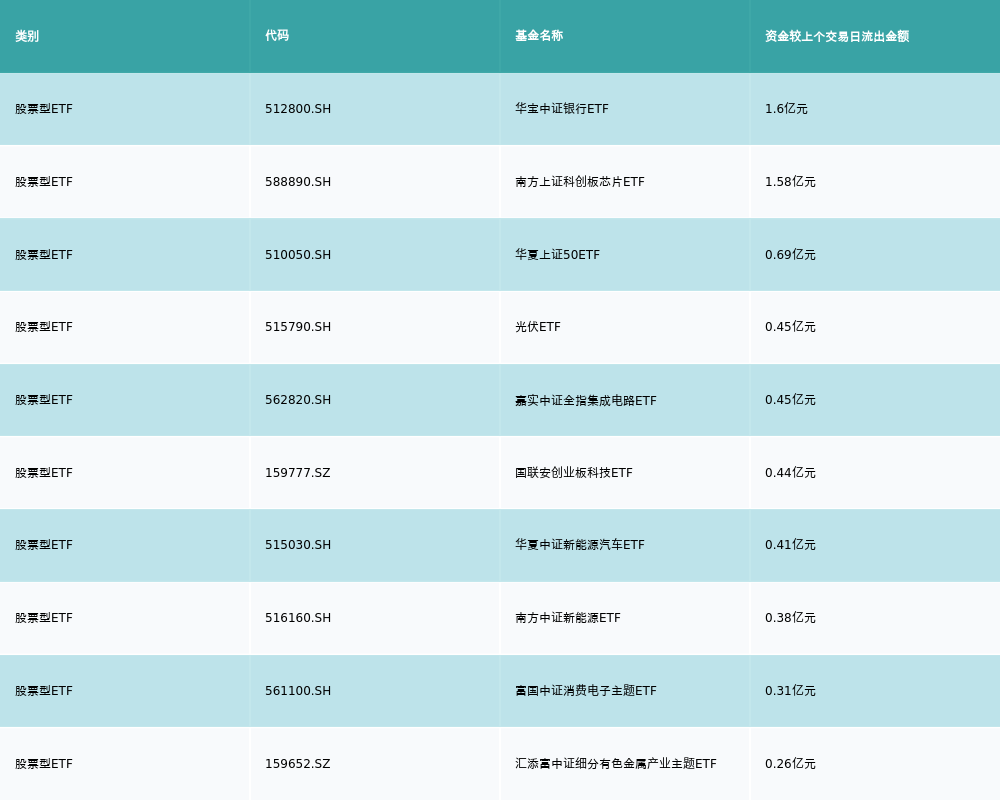Image resolution: width=1000 pixels, height=800 pixels.
Task: Select fund name 国联安创业板科技ETF
Action: [x=574, y=473]
